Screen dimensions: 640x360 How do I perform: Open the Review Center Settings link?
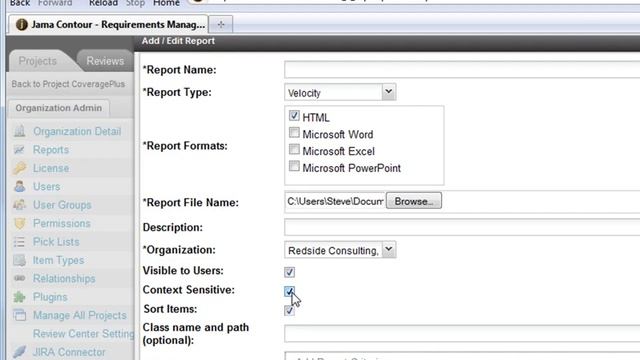(83, 333)
